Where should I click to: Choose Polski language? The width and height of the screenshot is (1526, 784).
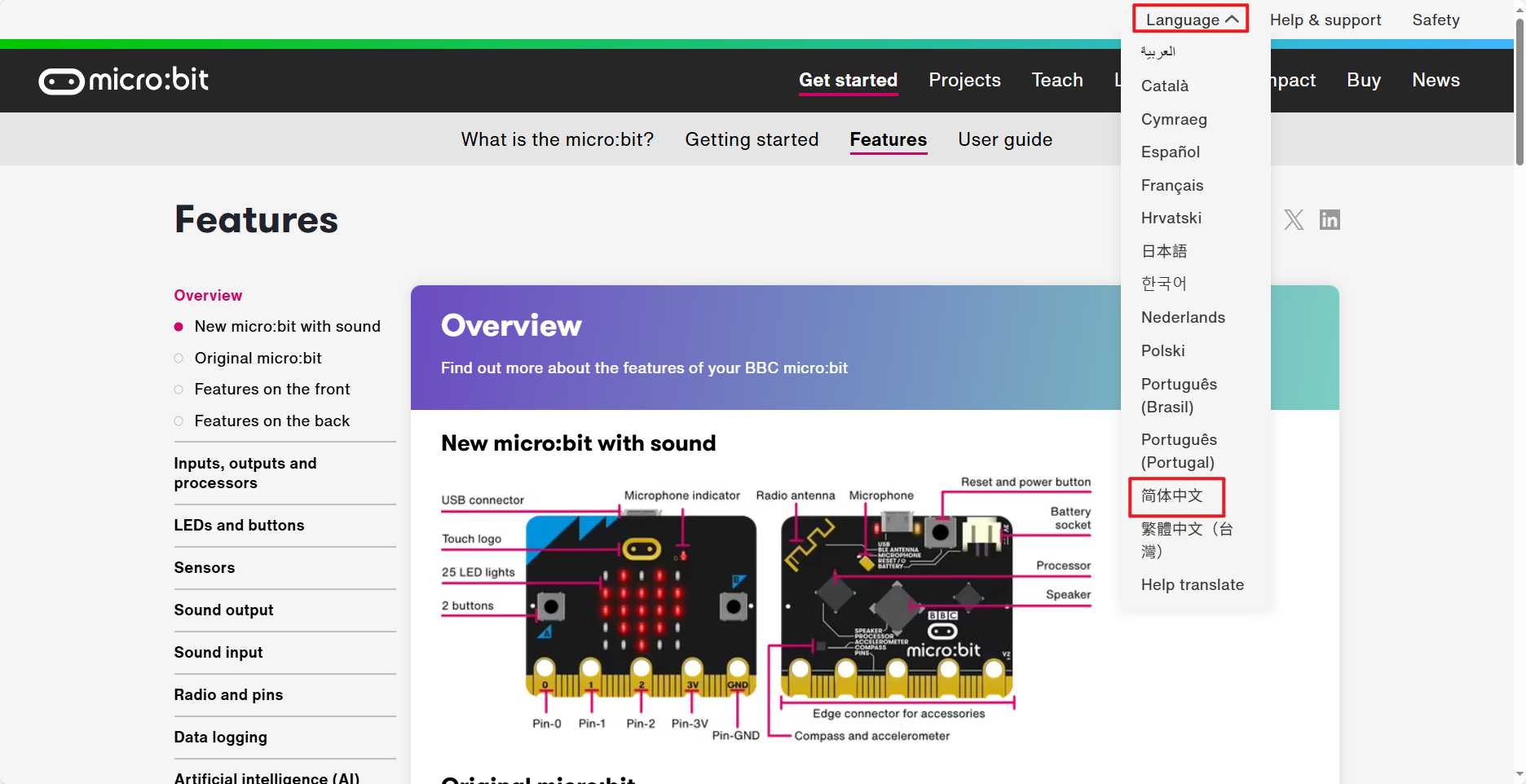pos(1163,350)
